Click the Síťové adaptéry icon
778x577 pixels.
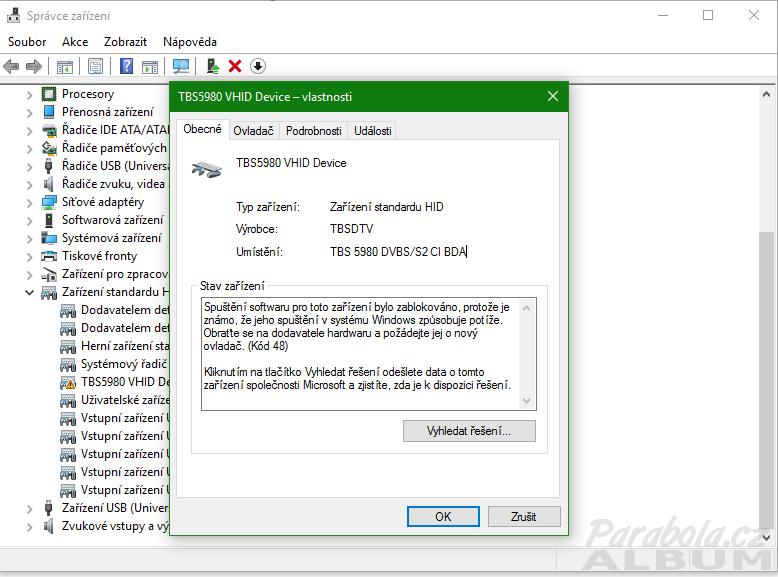click(49, 202)
